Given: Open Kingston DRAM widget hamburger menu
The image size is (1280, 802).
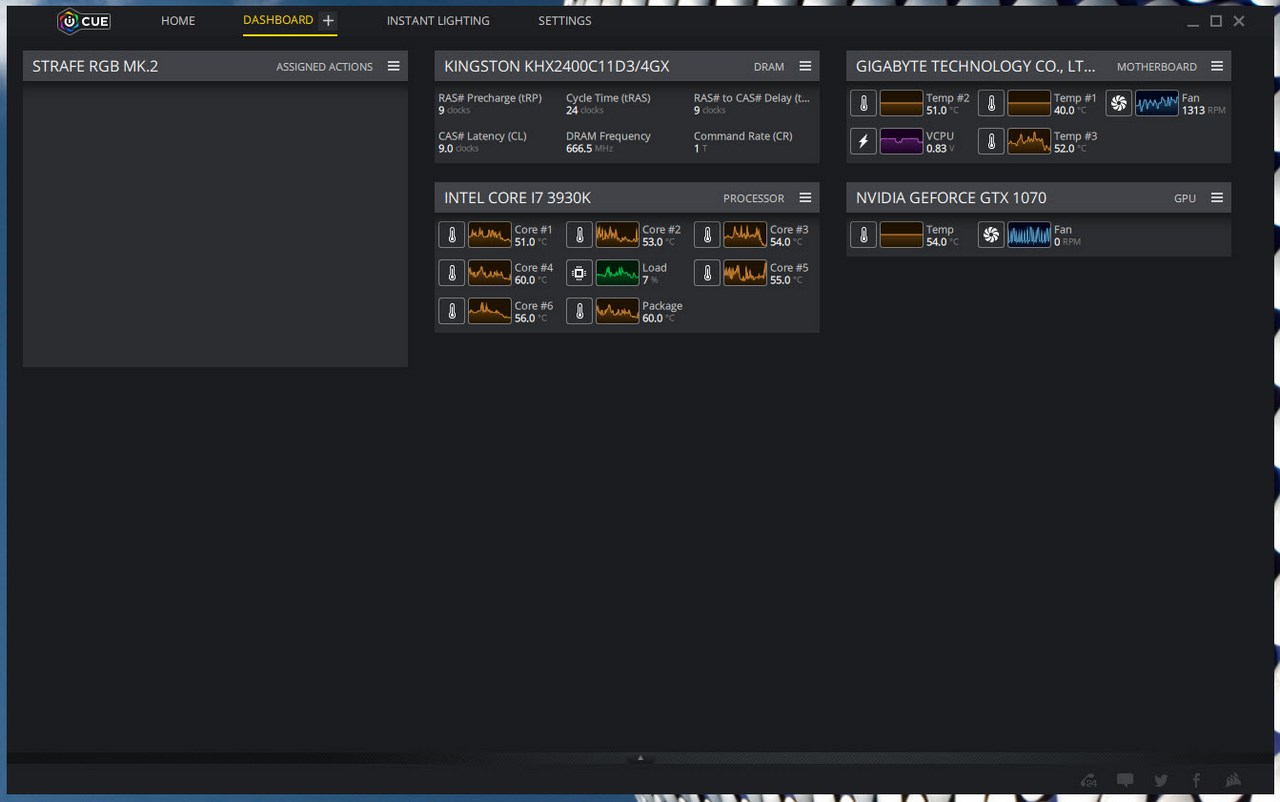Looking at the screenshot, I should [x=805, y=66].
